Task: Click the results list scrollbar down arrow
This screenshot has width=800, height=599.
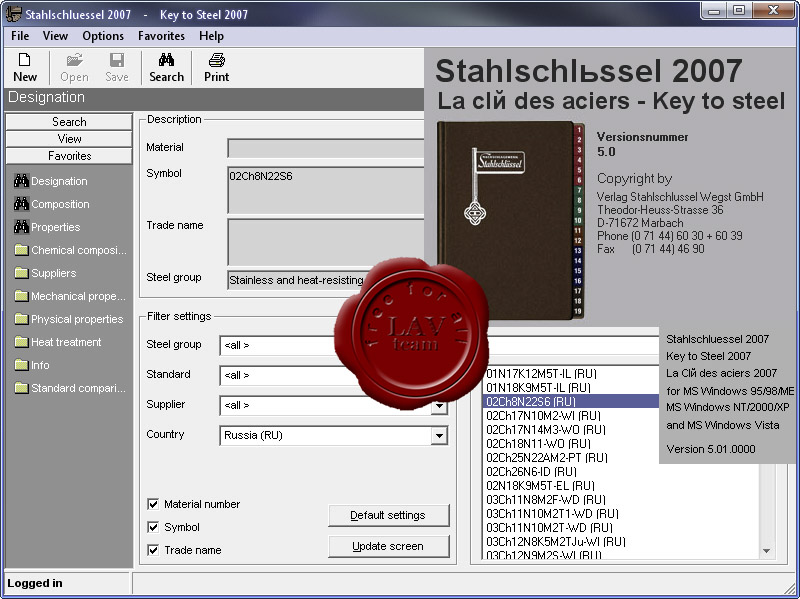Action: (x=766, y=551)
